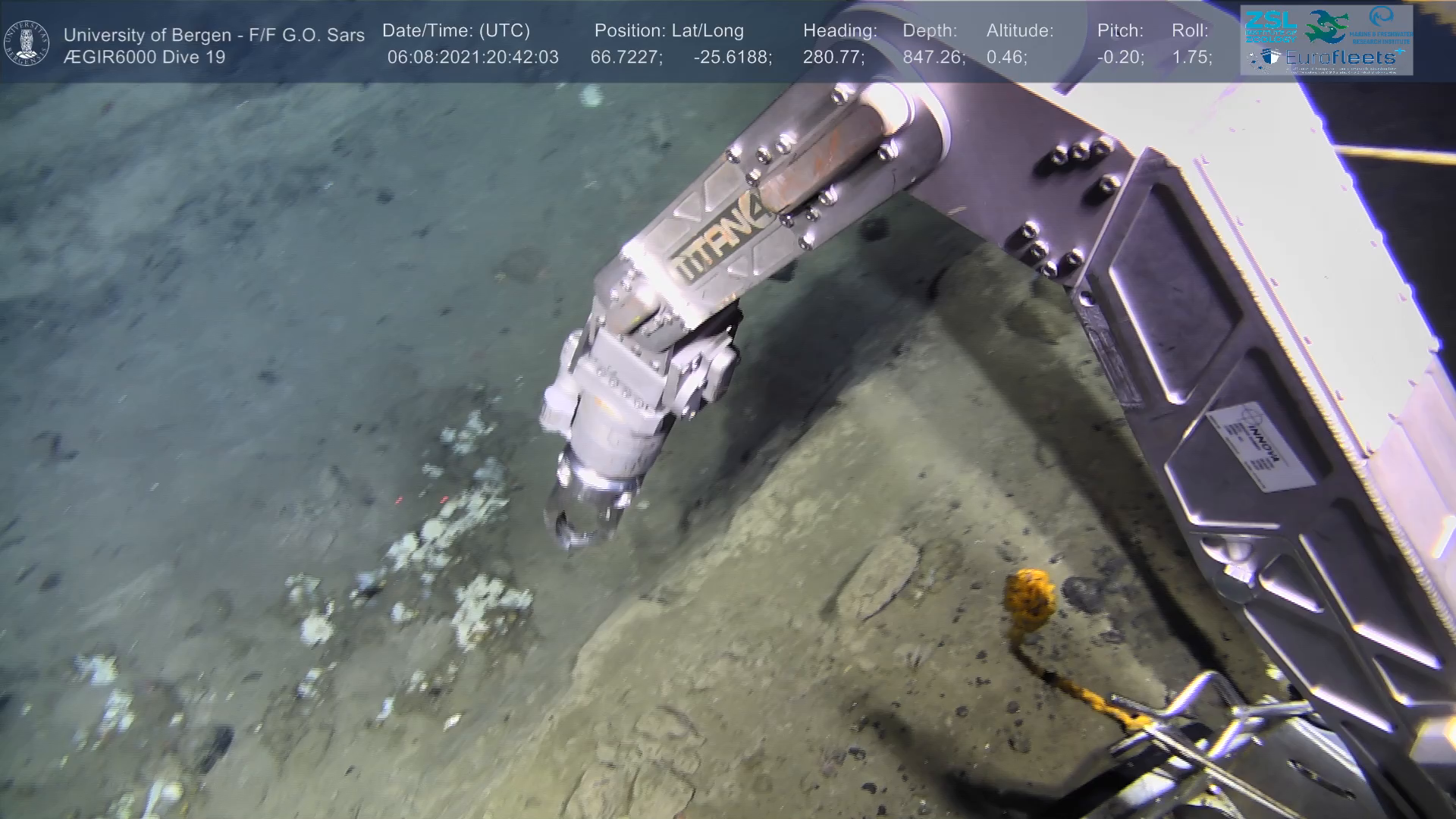The width and height of the screenshot is (1456, 819).
Task: Click the ZSL Institute of Zoology logo
Action: [1269, 26]
